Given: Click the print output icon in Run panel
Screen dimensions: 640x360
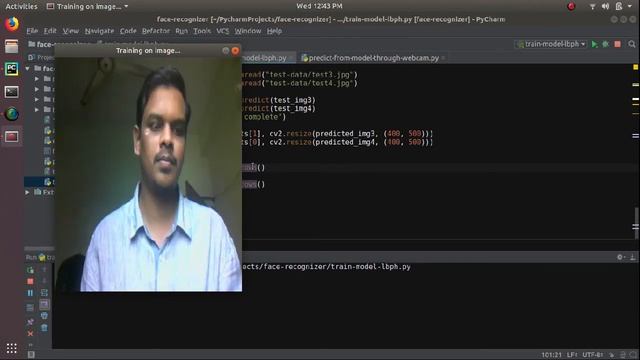Looking at the screenshot, I should (44, 316).
